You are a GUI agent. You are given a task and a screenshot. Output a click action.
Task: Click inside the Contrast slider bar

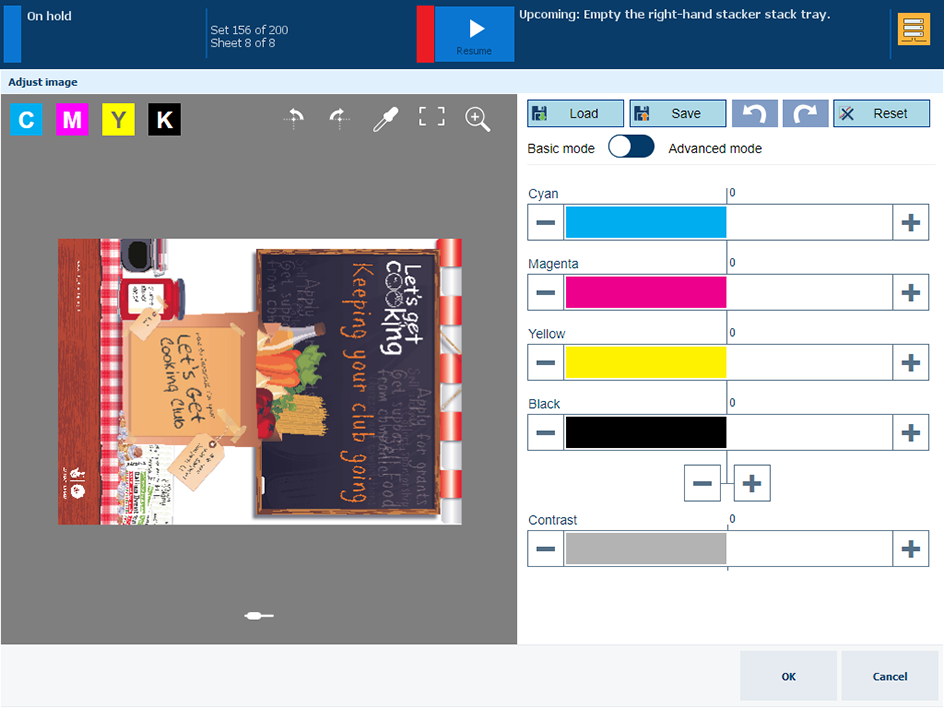[x=727, y=549]
